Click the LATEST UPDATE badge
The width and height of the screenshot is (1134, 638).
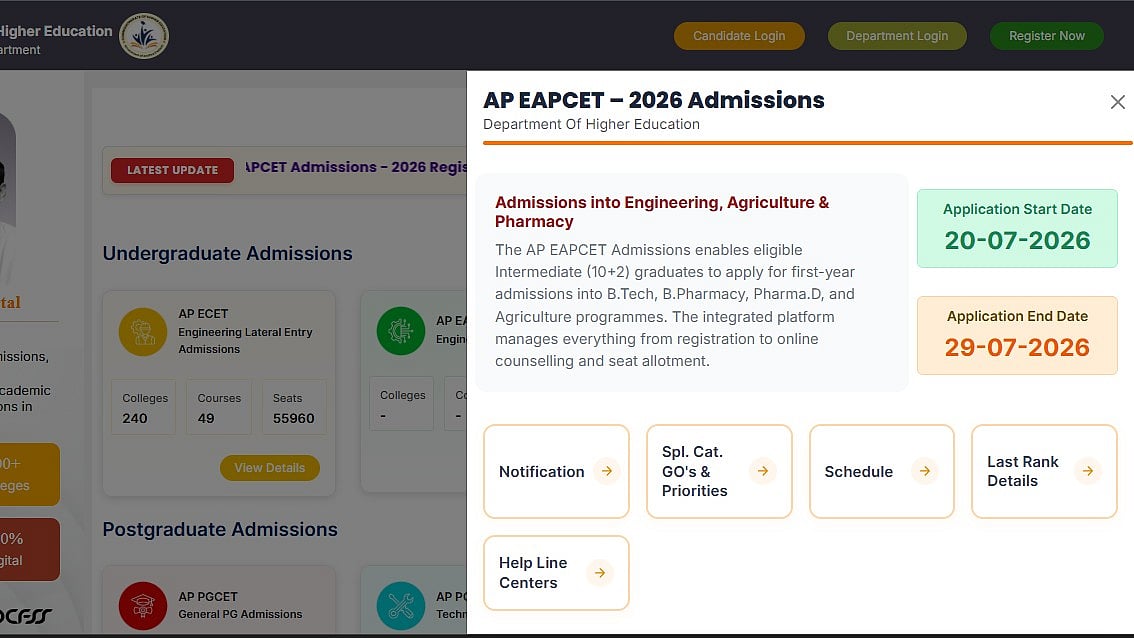(x=172, y=170)
